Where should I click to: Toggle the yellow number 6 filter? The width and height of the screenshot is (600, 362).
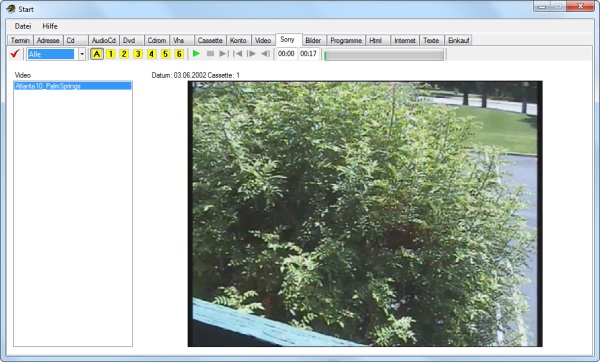(179, 54)
